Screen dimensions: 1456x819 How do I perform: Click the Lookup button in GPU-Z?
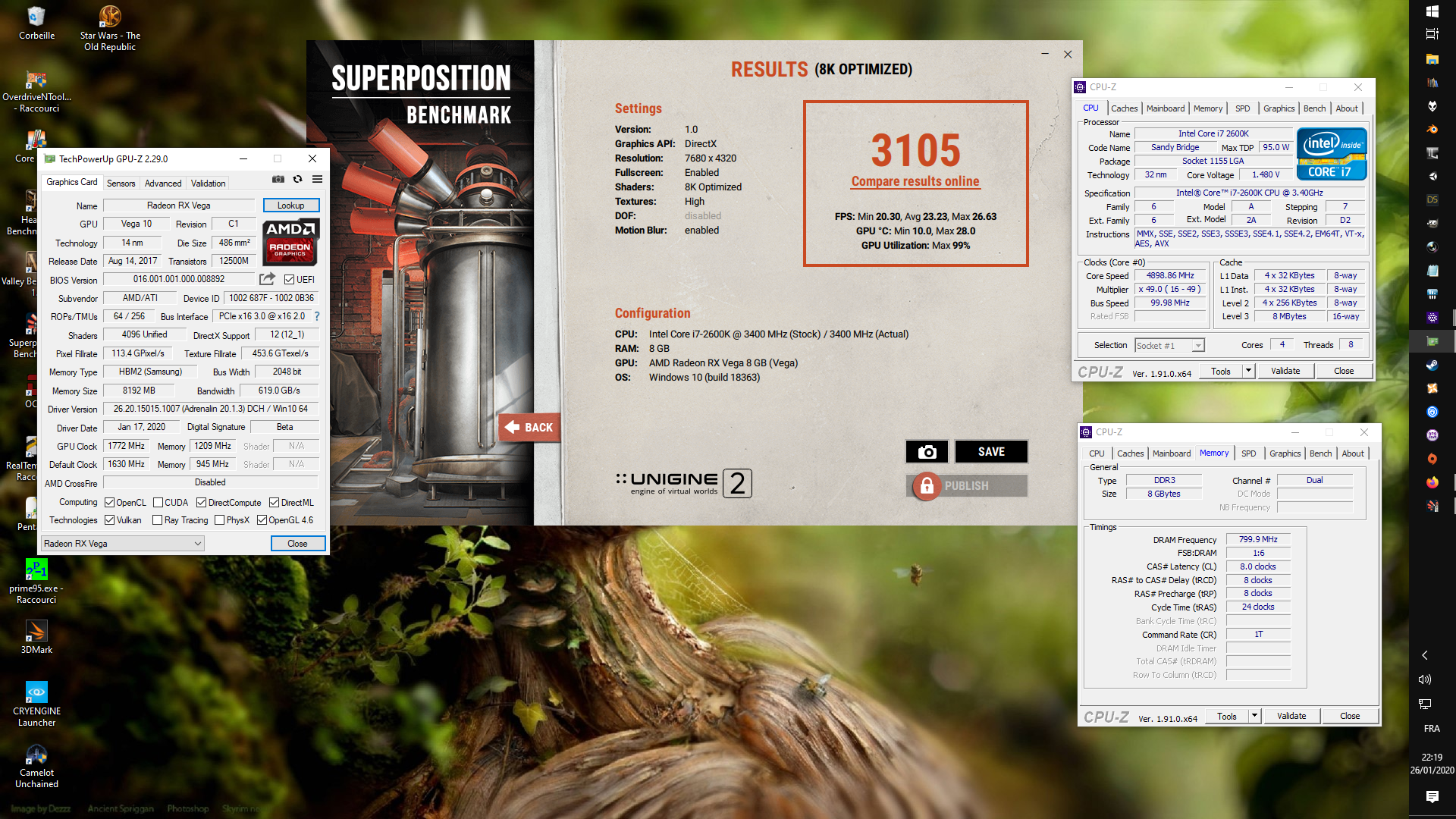pos(291,205)
